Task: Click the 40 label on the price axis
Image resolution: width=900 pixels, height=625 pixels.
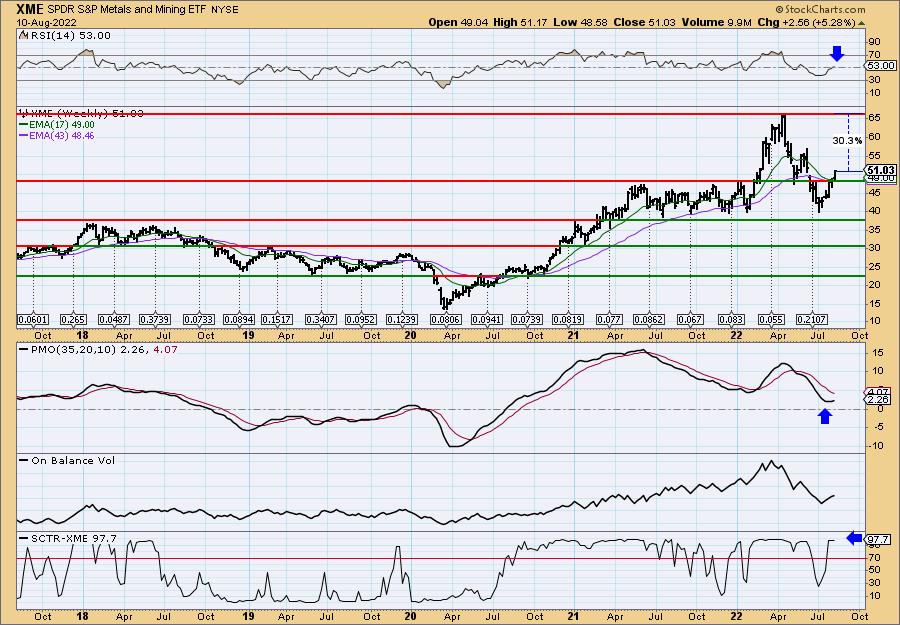Action: click(x=874, y=211)
